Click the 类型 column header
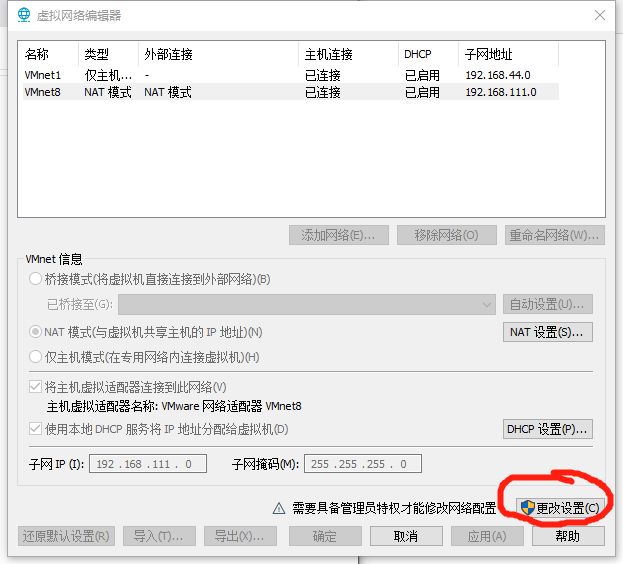The width and height of the screenshot is (623, 564). click(108, 54)
